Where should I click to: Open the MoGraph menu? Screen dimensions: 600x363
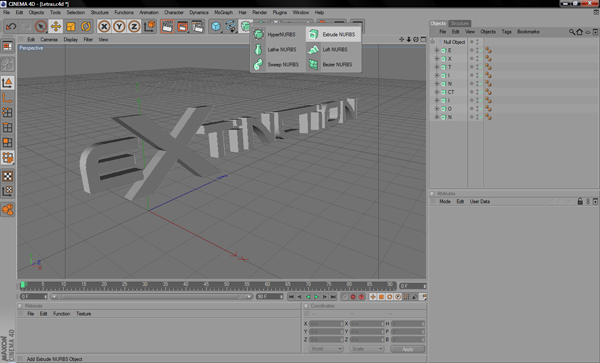tap(223, 12)
